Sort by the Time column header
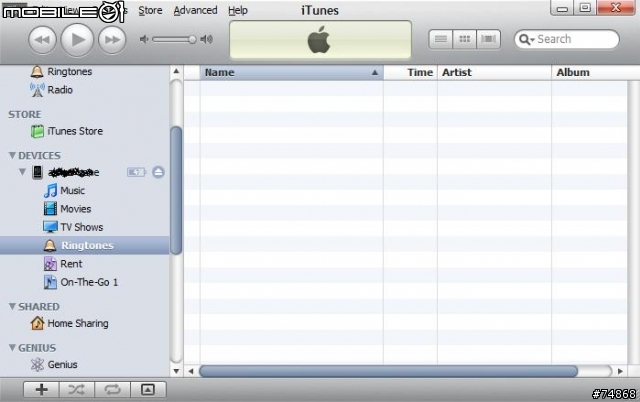640x402 pixels. (410, 73)
